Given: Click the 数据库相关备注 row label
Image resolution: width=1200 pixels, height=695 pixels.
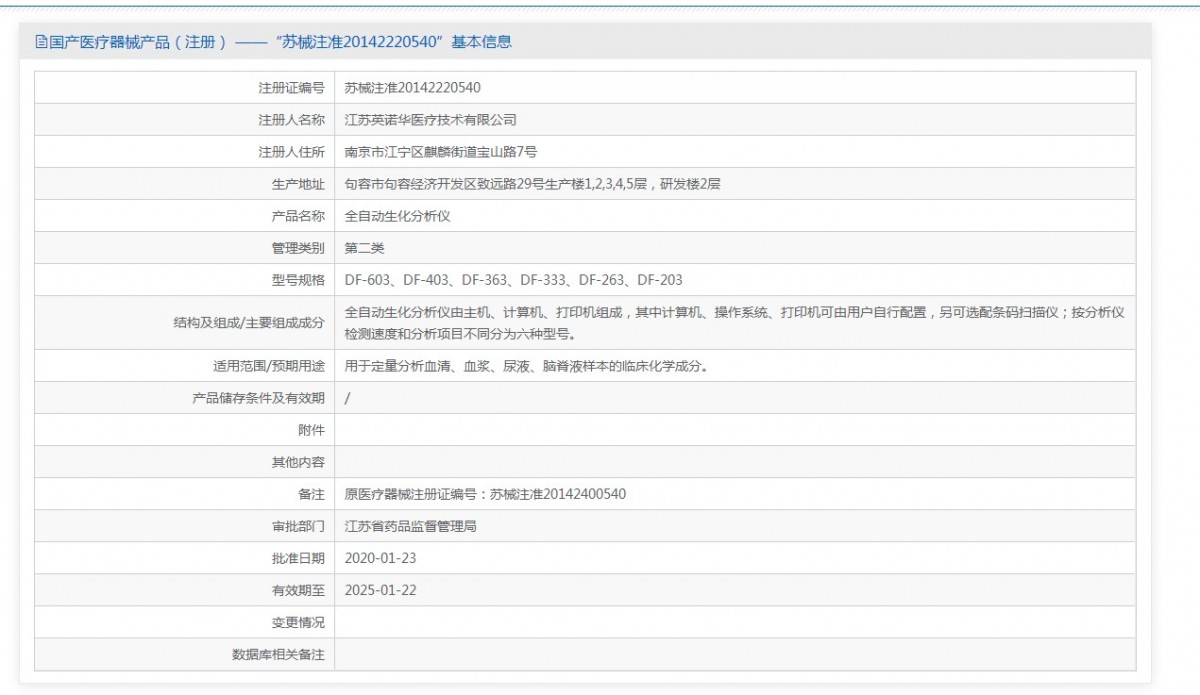Looking at the screenshot, I should pyautogui.click(x=278, y=654).
